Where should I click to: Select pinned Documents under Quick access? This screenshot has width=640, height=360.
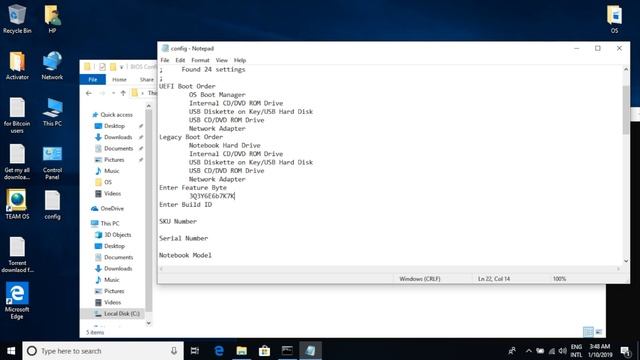(118, 148)
